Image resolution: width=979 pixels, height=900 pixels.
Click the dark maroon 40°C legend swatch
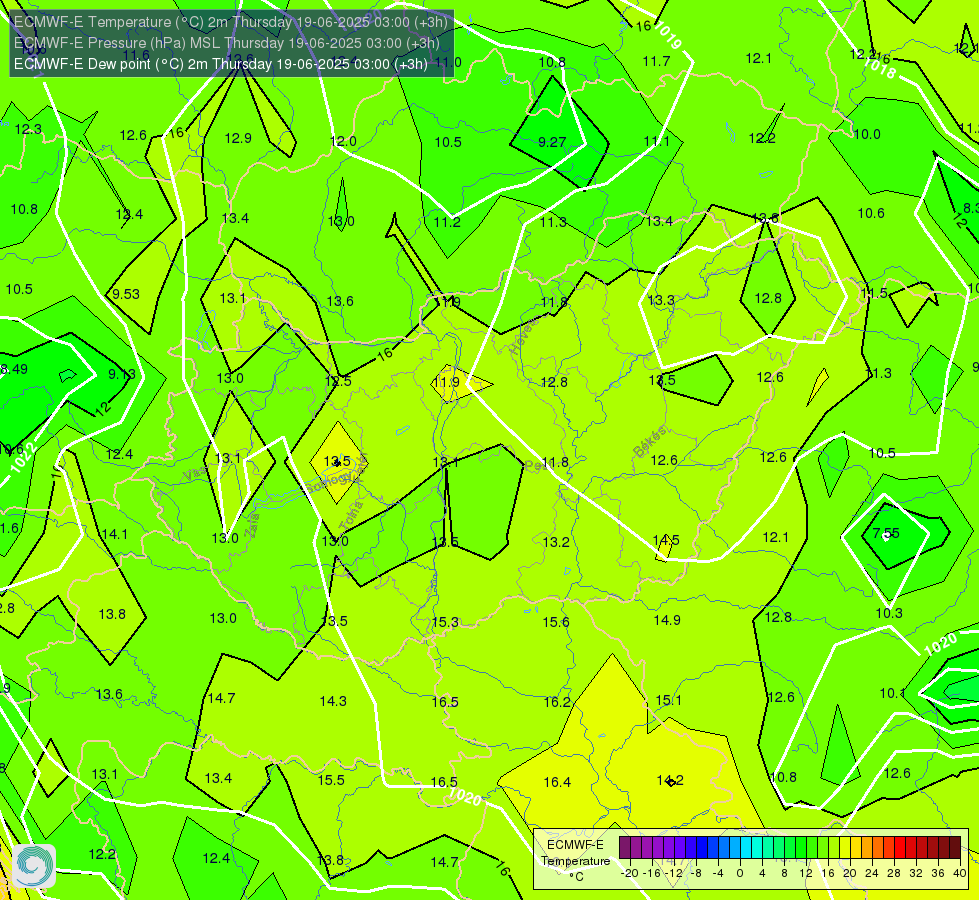(x=955, y=848)
